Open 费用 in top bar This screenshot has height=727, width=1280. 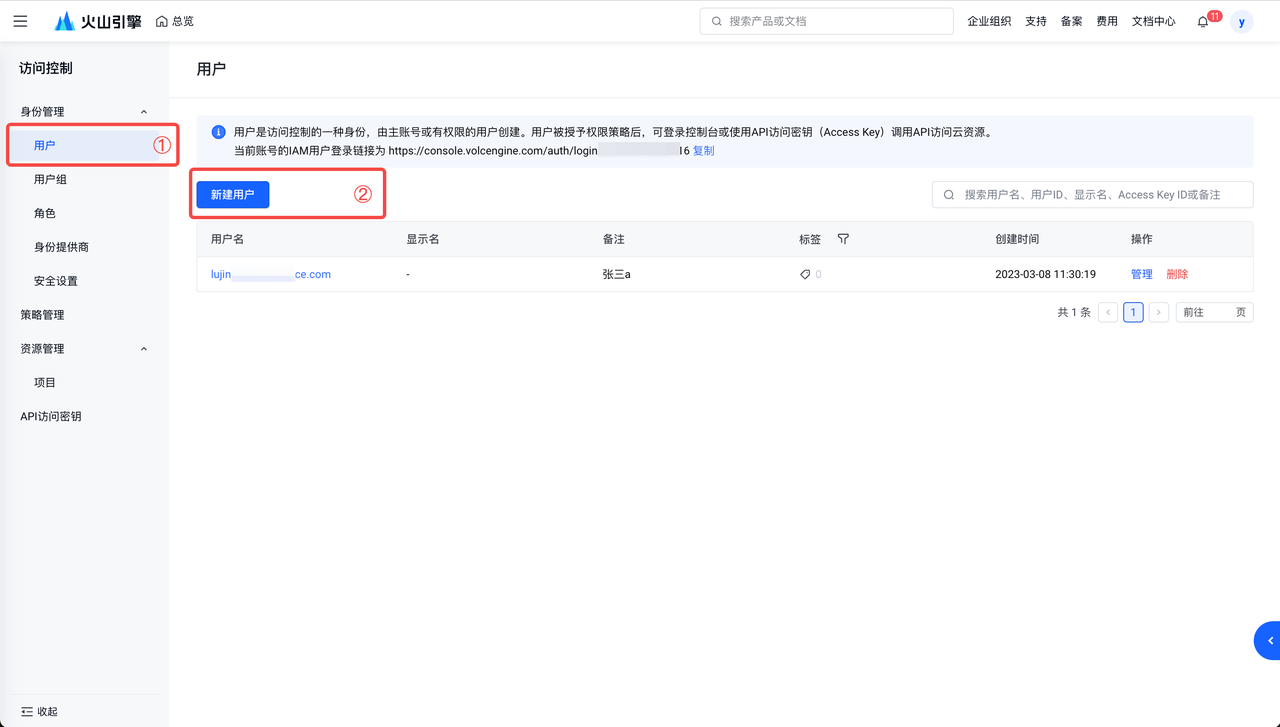[1107, 21]
